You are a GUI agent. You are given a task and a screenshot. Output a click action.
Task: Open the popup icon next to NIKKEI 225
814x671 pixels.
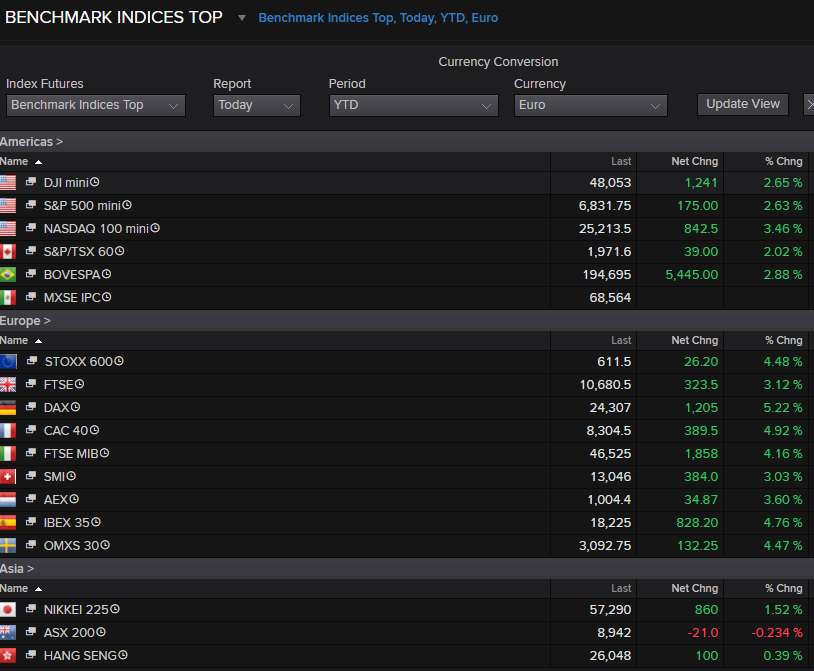coord(31,608)
